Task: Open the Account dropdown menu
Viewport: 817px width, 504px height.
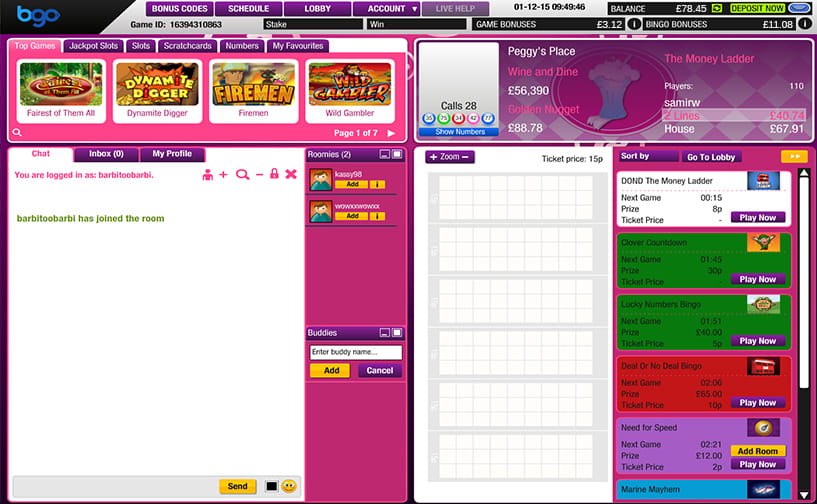Action: click(386, 9)
